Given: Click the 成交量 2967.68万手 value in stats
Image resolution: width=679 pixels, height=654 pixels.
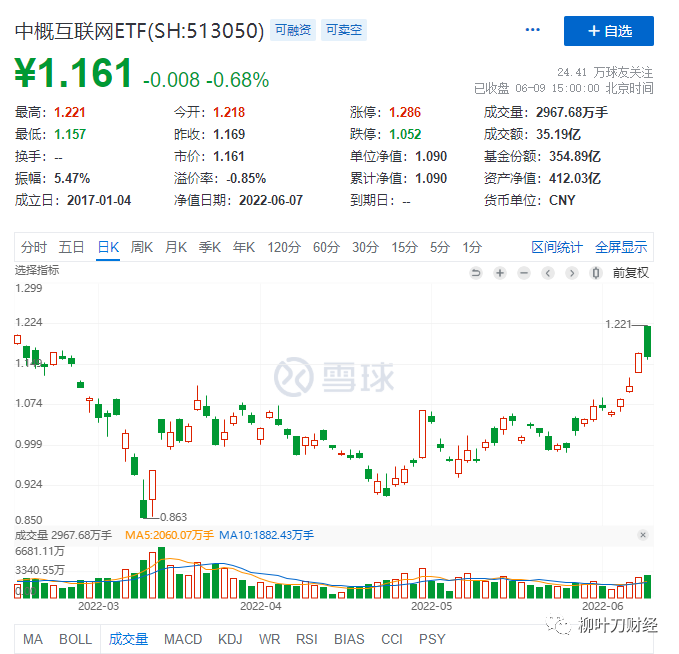Looking at the screenshot, I should point(572,112).
